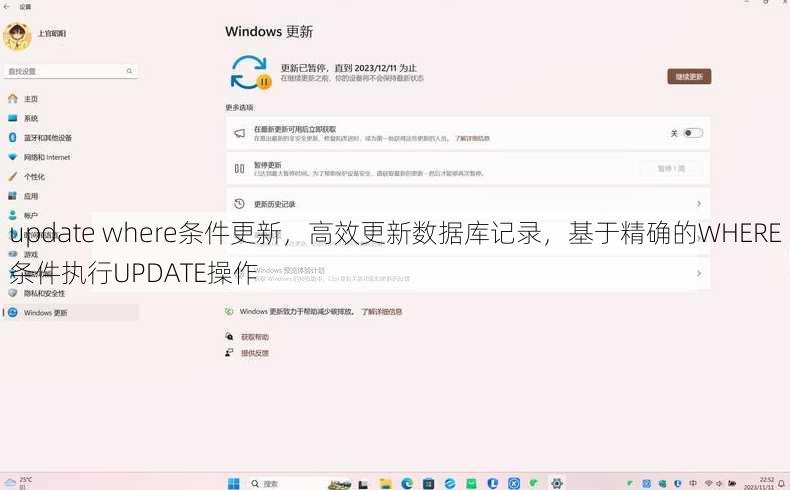The image size is (790, 490).
Task: Click the megaphone icon for latest updates
Action: [x=240, y=133]
